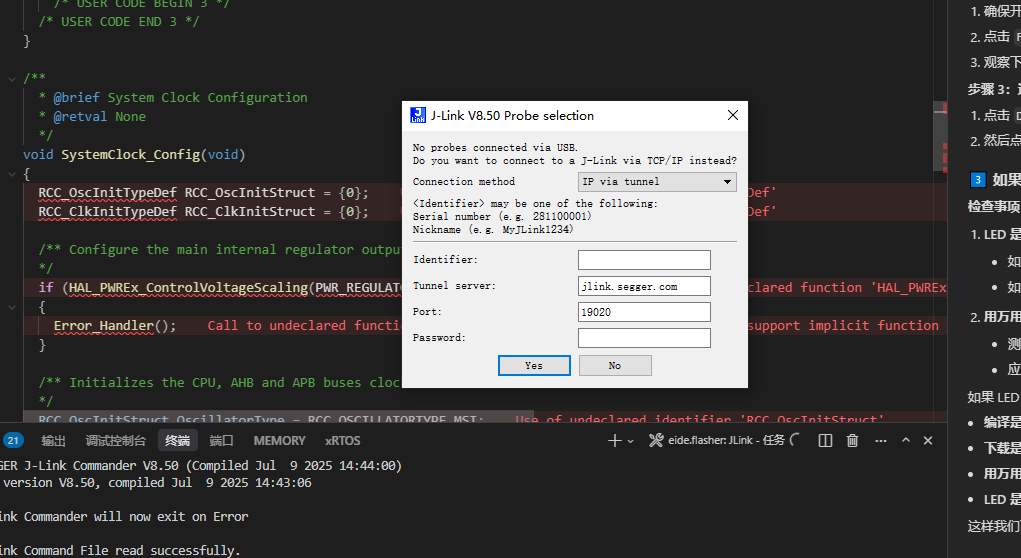This screenshot has height=558, width=1021.
Task: Switch to the 输出 panel tab
Action: tap(53, 441)
